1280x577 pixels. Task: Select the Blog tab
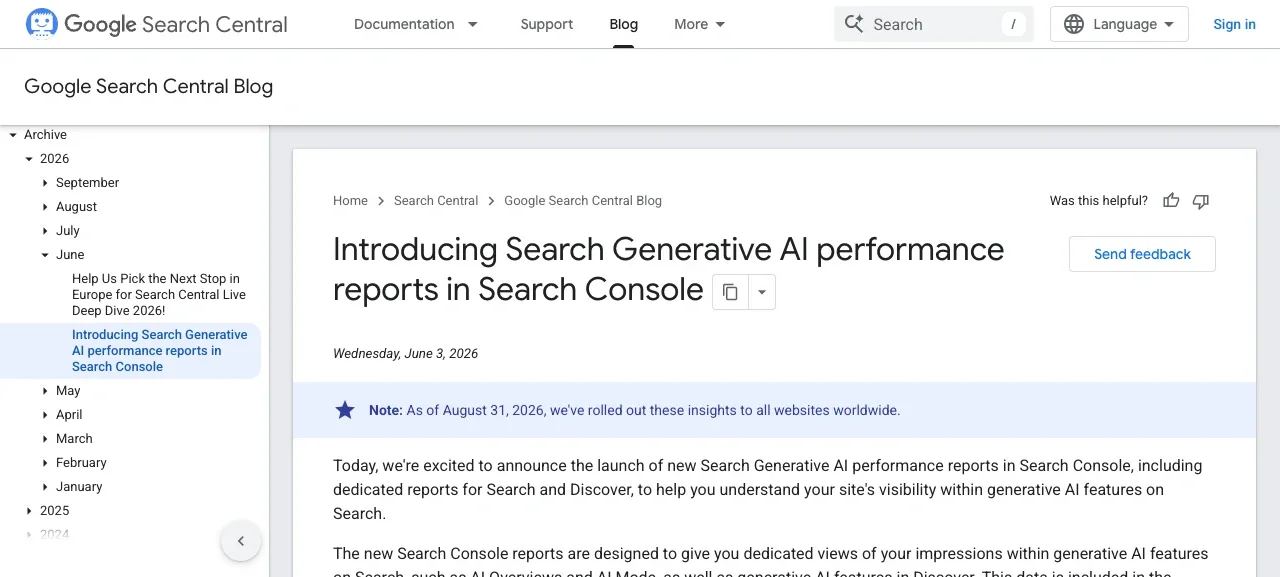pyautogui.click(x=623, y=24)
